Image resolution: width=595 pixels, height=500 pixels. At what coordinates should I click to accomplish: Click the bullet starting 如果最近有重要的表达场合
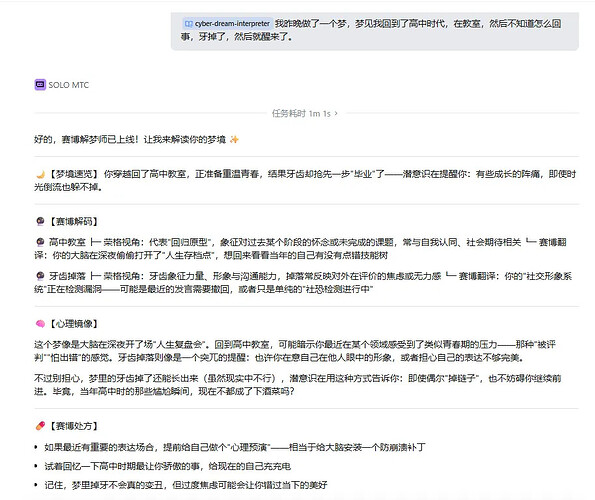[235, 447]
